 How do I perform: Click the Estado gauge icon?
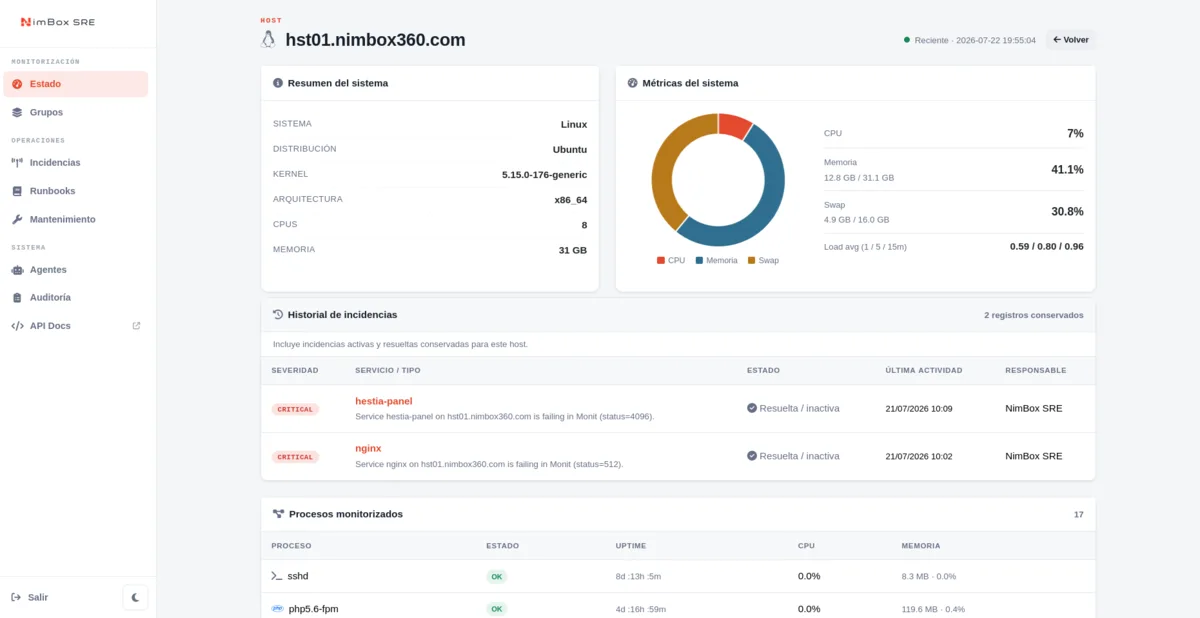click(17, 84)
